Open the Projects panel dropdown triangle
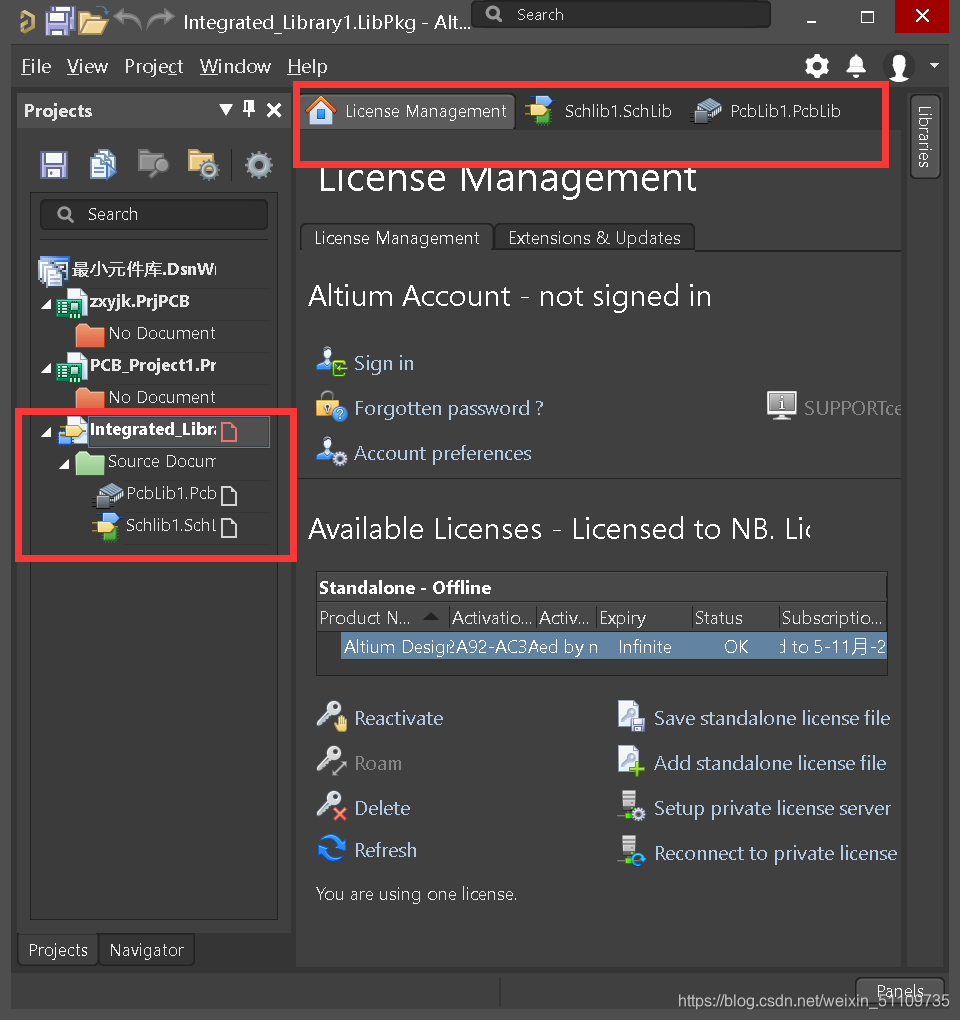This screenshot has height=1020, width=960. [226, 109]
